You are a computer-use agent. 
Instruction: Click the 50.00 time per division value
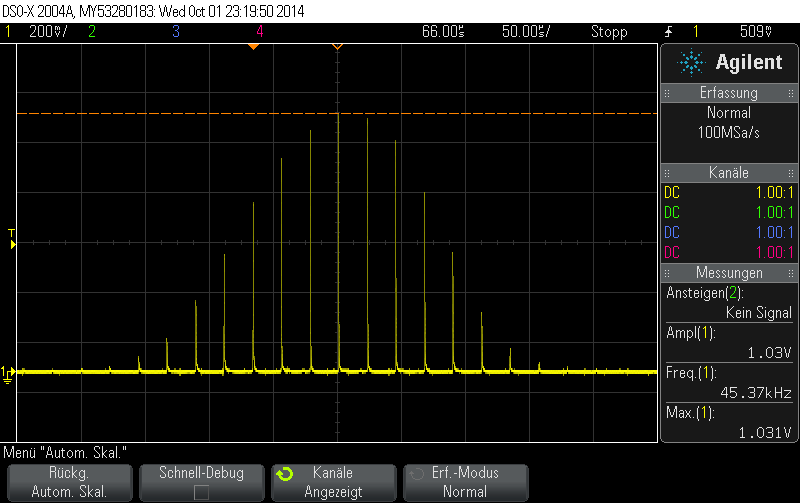[526, 32]
